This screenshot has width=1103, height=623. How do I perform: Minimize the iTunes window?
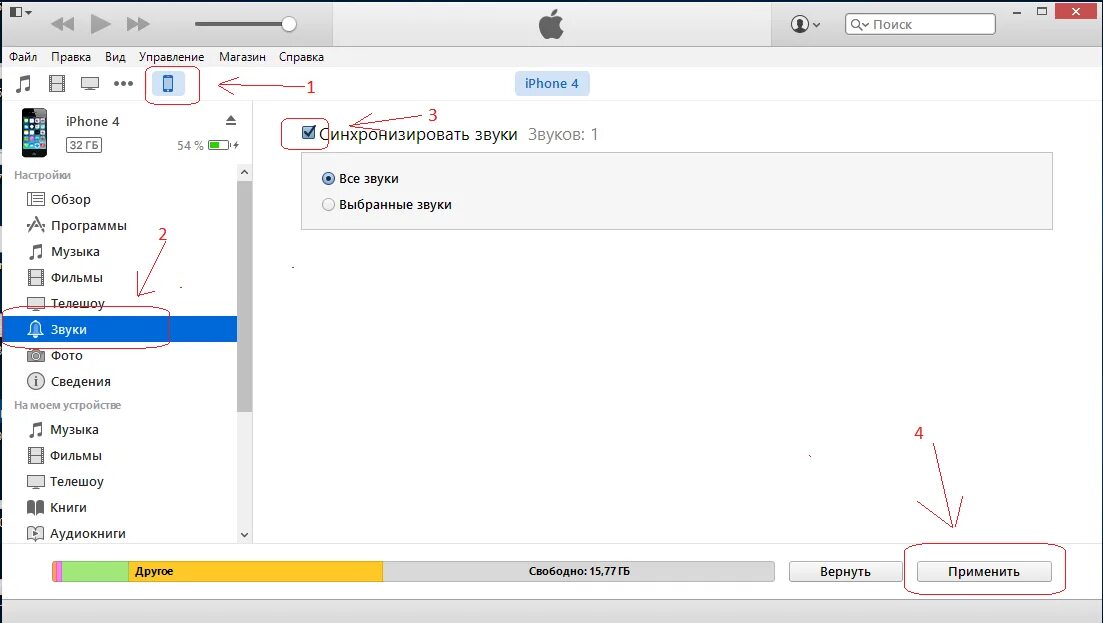click(1016, 12)
